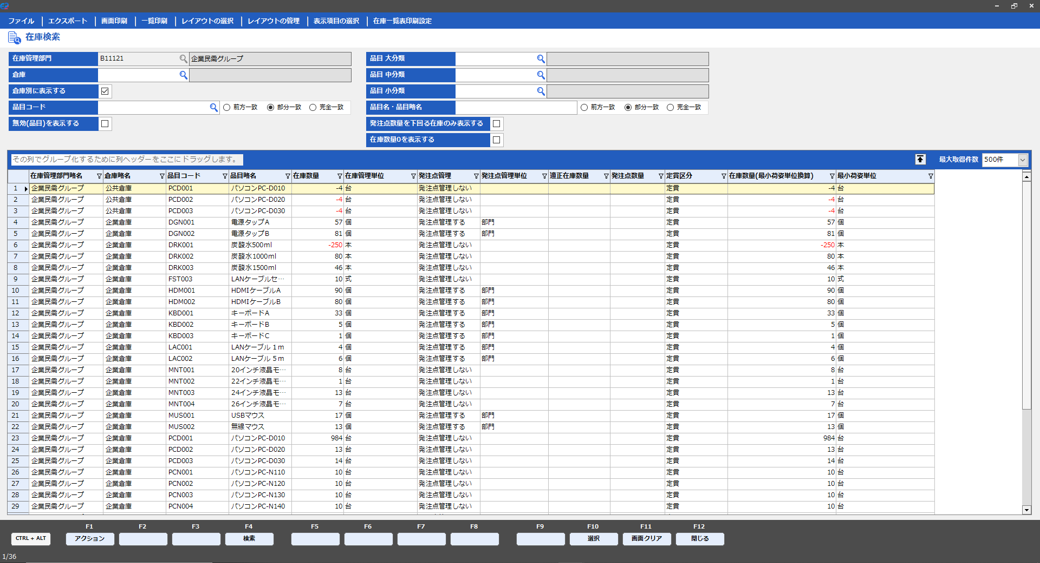This screenshot has height=563, width=1040.
Task: Select 前方一致 for 品目コード
Action: (227, 107)
